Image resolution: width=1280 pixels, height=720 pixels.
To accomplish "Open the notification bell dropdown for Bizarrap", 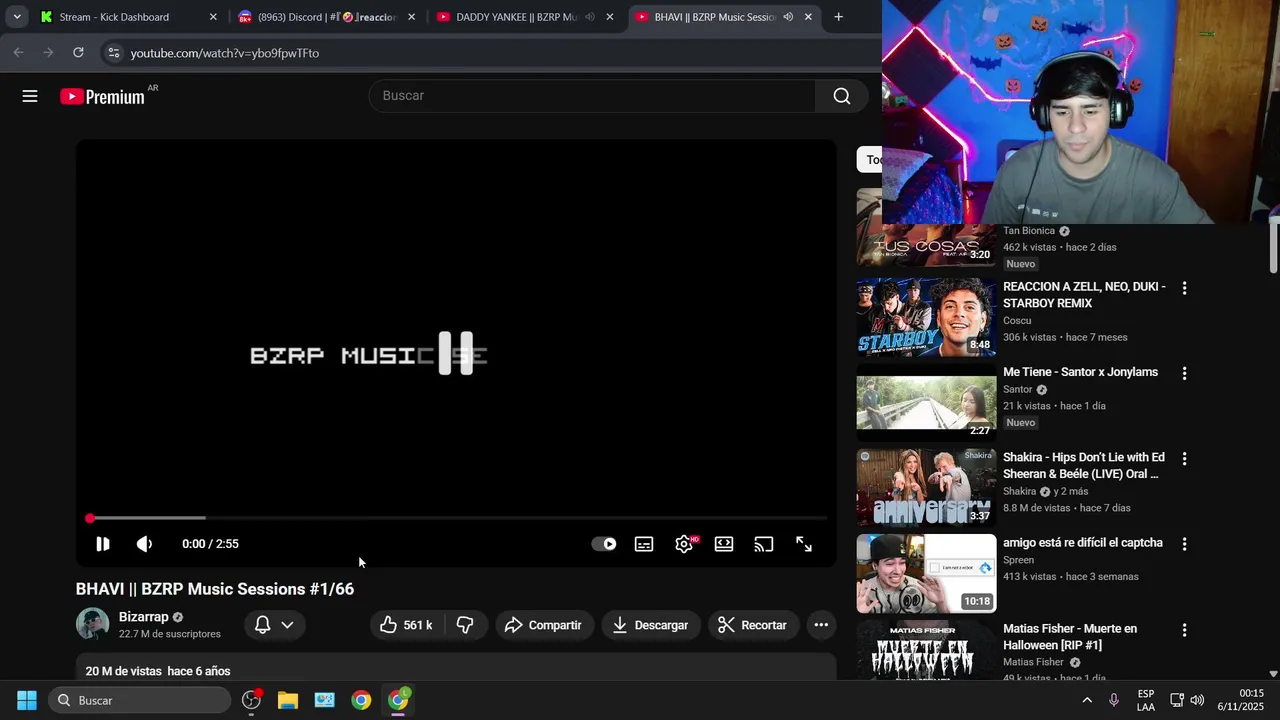I will (x=274, y=625).
